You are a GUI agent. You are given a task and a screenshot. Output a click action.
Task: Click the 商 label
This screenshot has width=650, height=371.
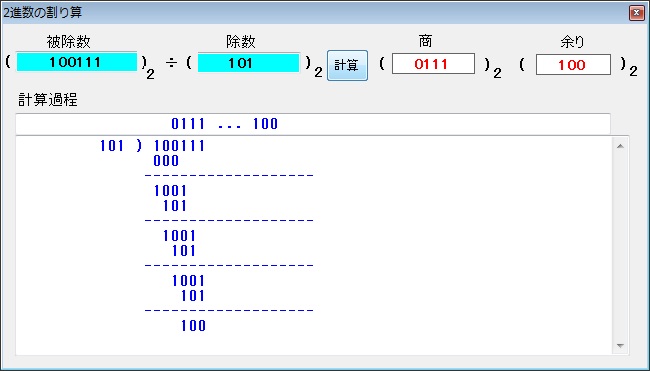point(425,41)
